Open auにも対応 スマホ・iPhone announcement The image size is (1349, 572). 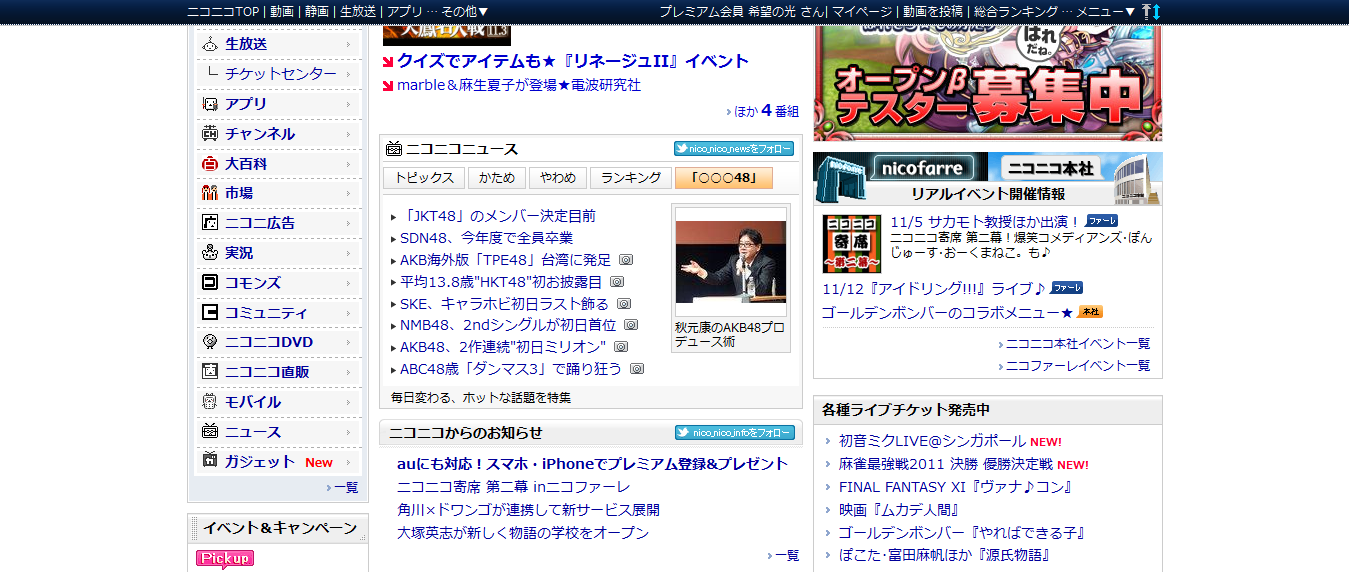point(592,464)
